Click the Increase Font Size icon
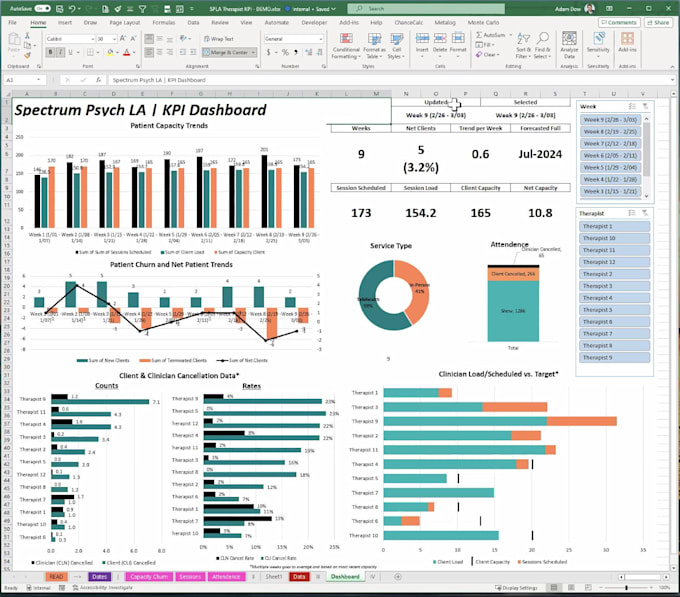 [x=123, y=39]
